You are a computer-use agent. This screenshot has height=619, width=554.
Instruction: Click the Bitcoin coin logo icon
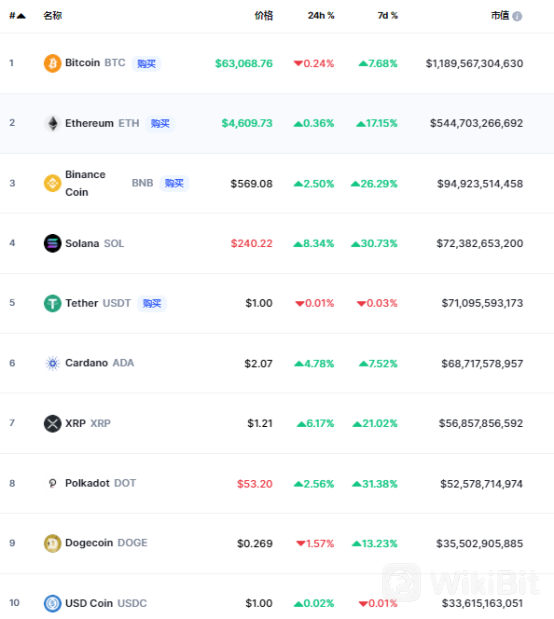[53, 63]
